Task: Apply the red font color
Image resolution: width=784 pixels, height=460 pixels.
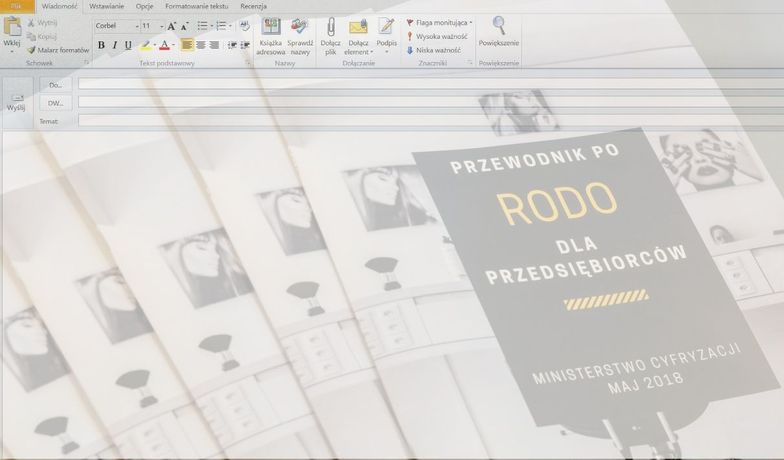Action: point(164,45)
